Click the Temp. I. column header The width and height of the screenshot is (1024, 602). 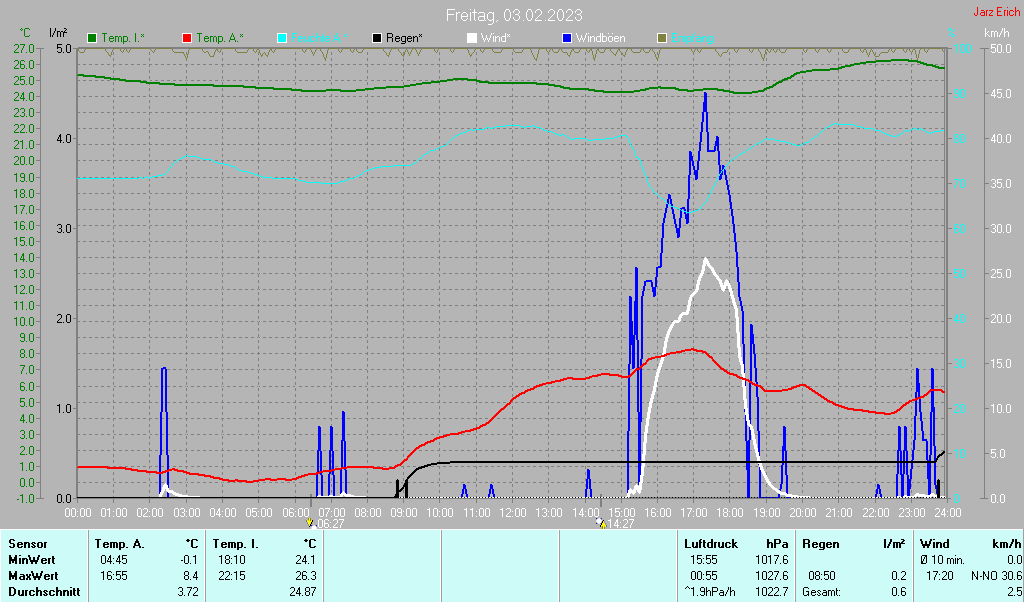point(235,544)
